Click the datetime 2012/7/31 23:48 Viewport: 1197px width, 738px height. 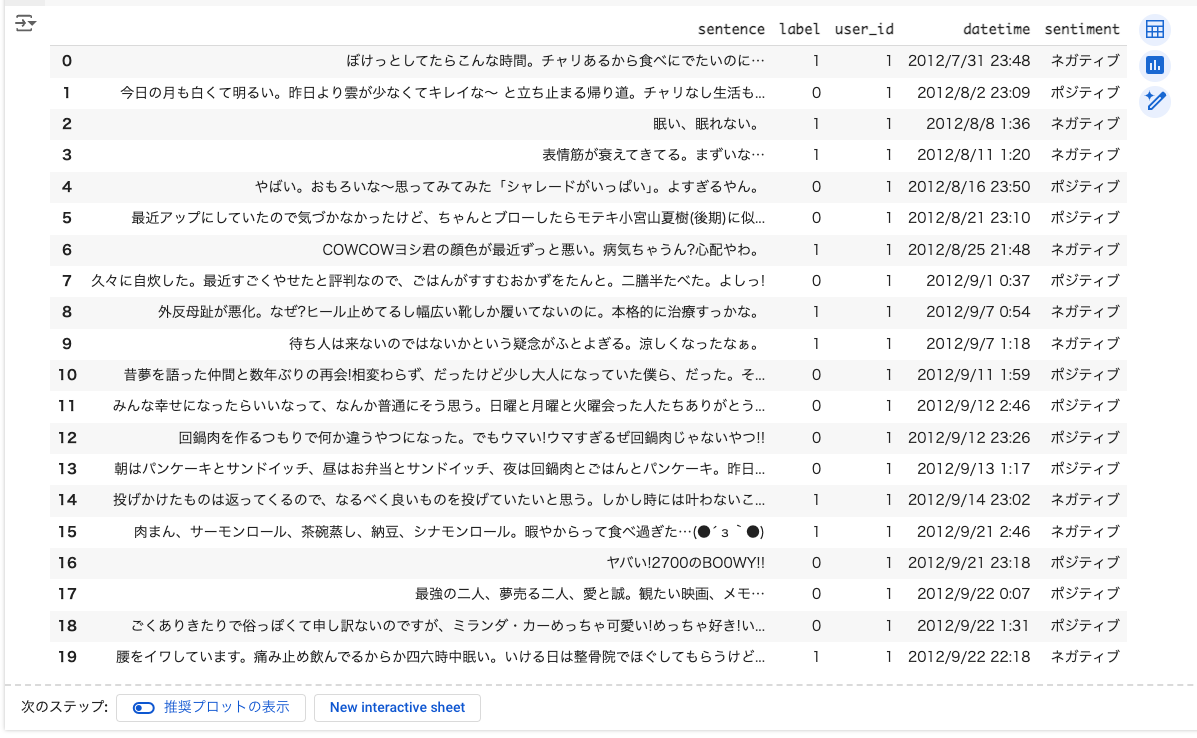pyautogui.click(x=969, y=61)
